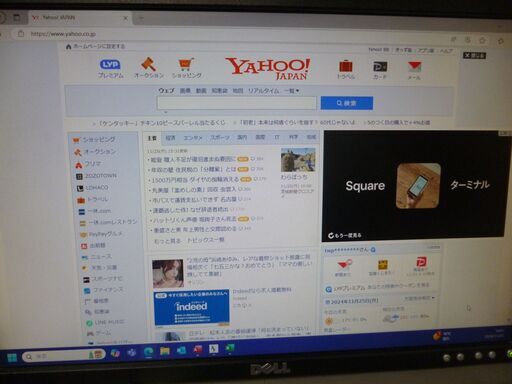This screenshot has width=512, height=384.
Task: Open the Shopping cart icon
Action: coord(186,65)
